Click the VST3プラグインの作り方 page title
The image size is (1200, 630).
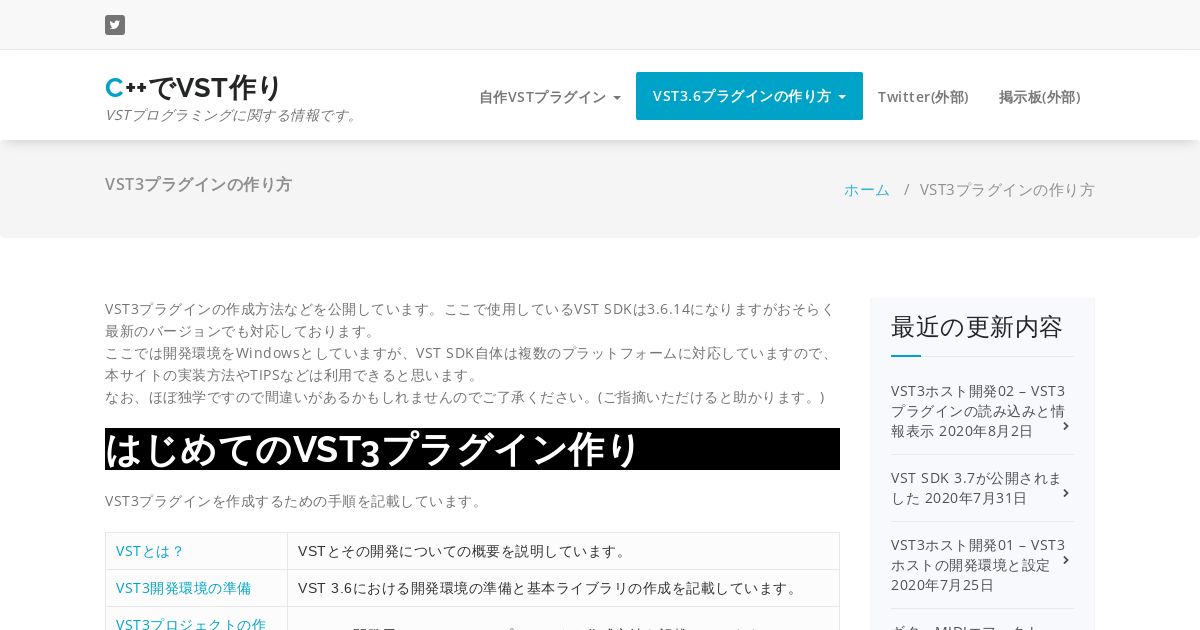(198, 185)
